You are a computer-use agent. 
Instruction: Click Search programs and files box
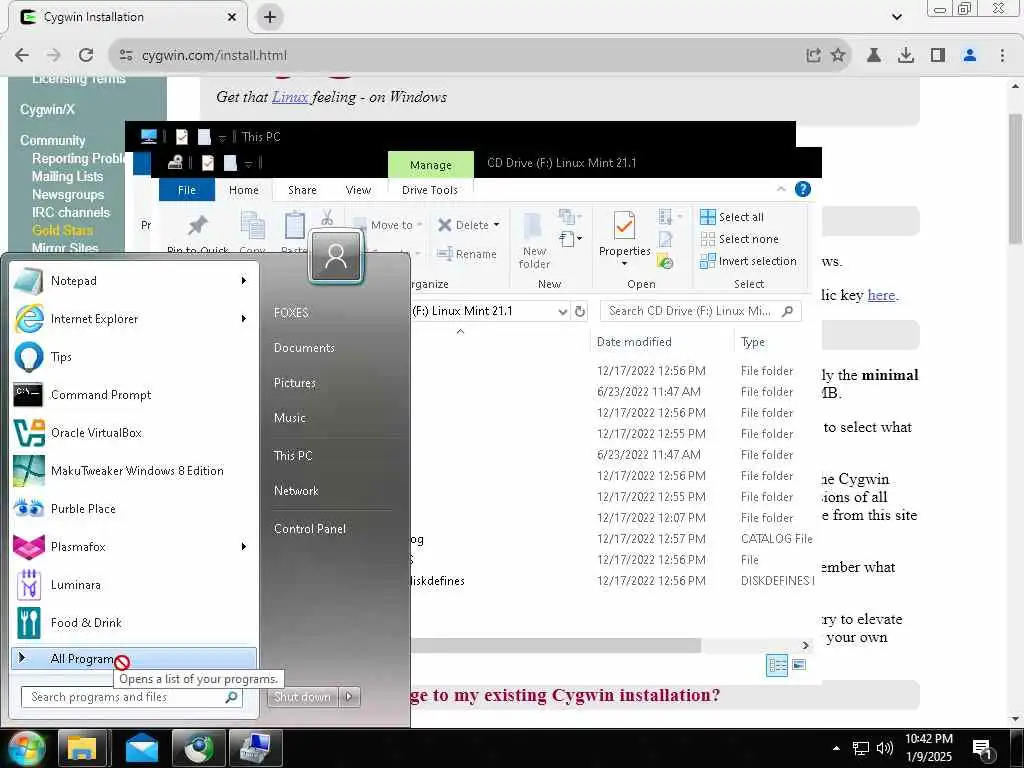coord(132,697)
